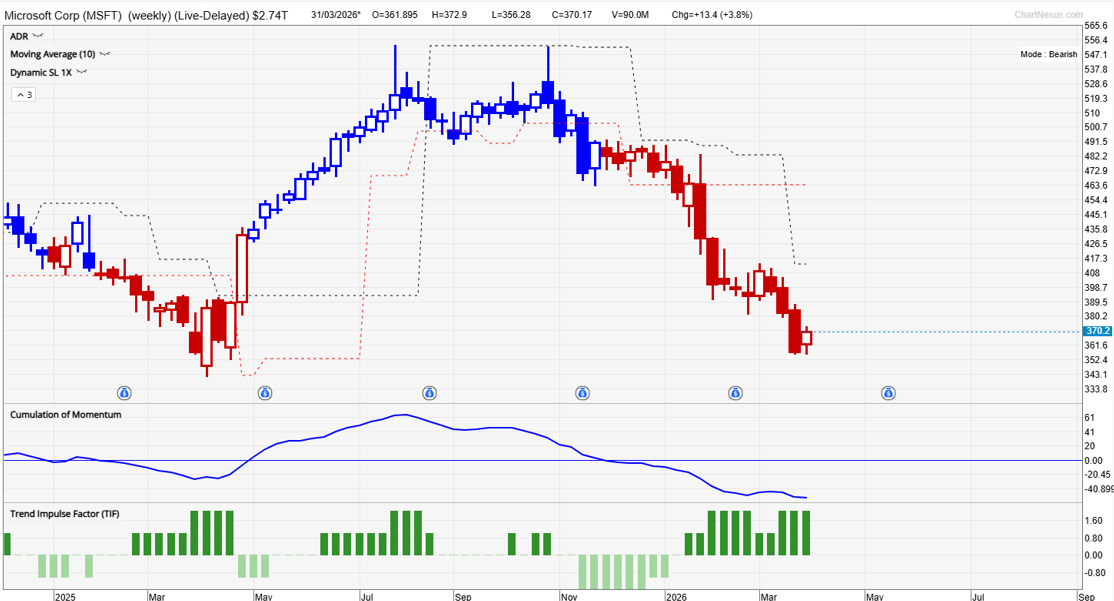Open the Moving Average (10) options
The width and height of the screenshot is (1114, 601).
(103, 54)
